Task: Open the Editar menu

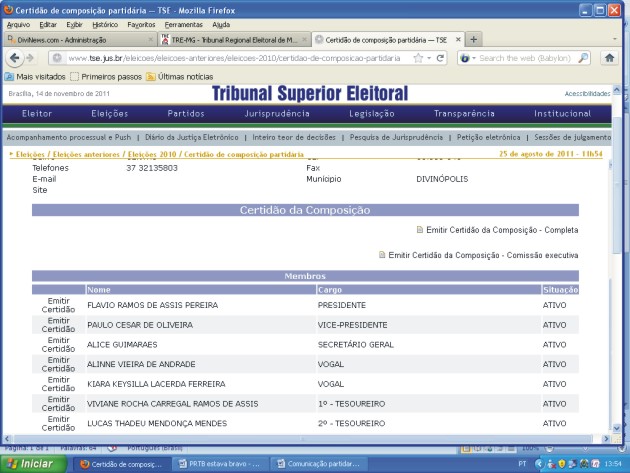Action: point(48,25)
